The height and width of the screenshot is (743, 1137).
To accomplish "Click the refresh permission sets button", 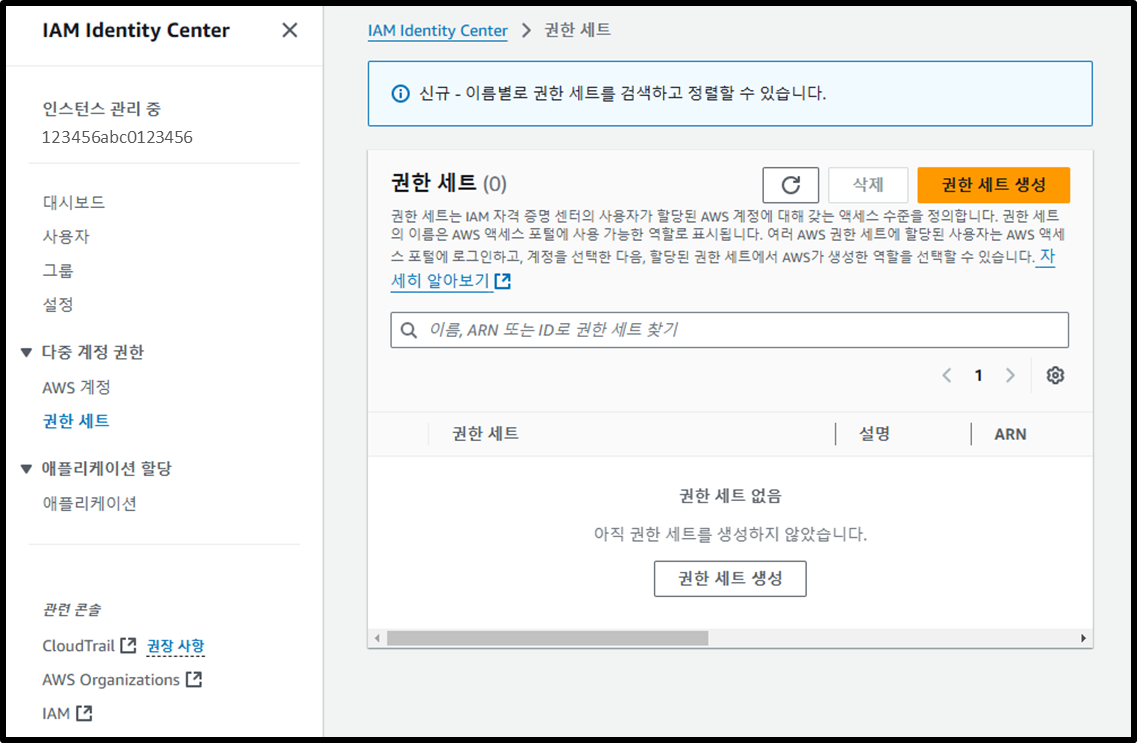I will (790, 185).
